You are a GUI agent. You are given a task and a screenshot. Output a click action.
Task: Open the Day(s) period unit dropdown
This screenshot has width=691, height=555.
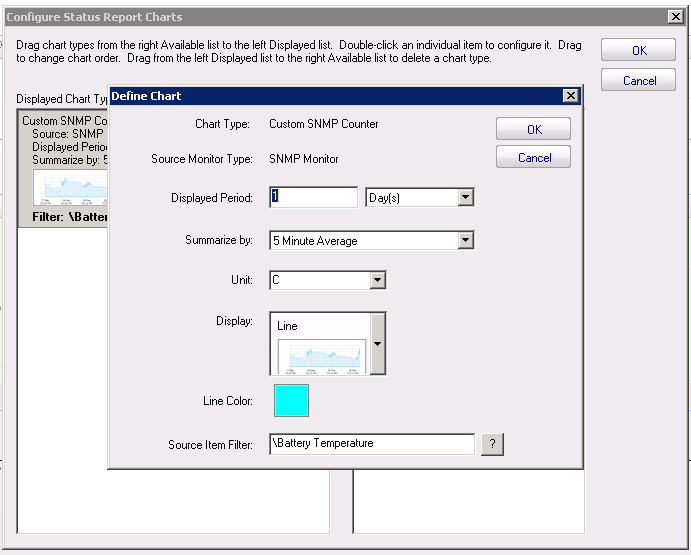pos(465,198)
